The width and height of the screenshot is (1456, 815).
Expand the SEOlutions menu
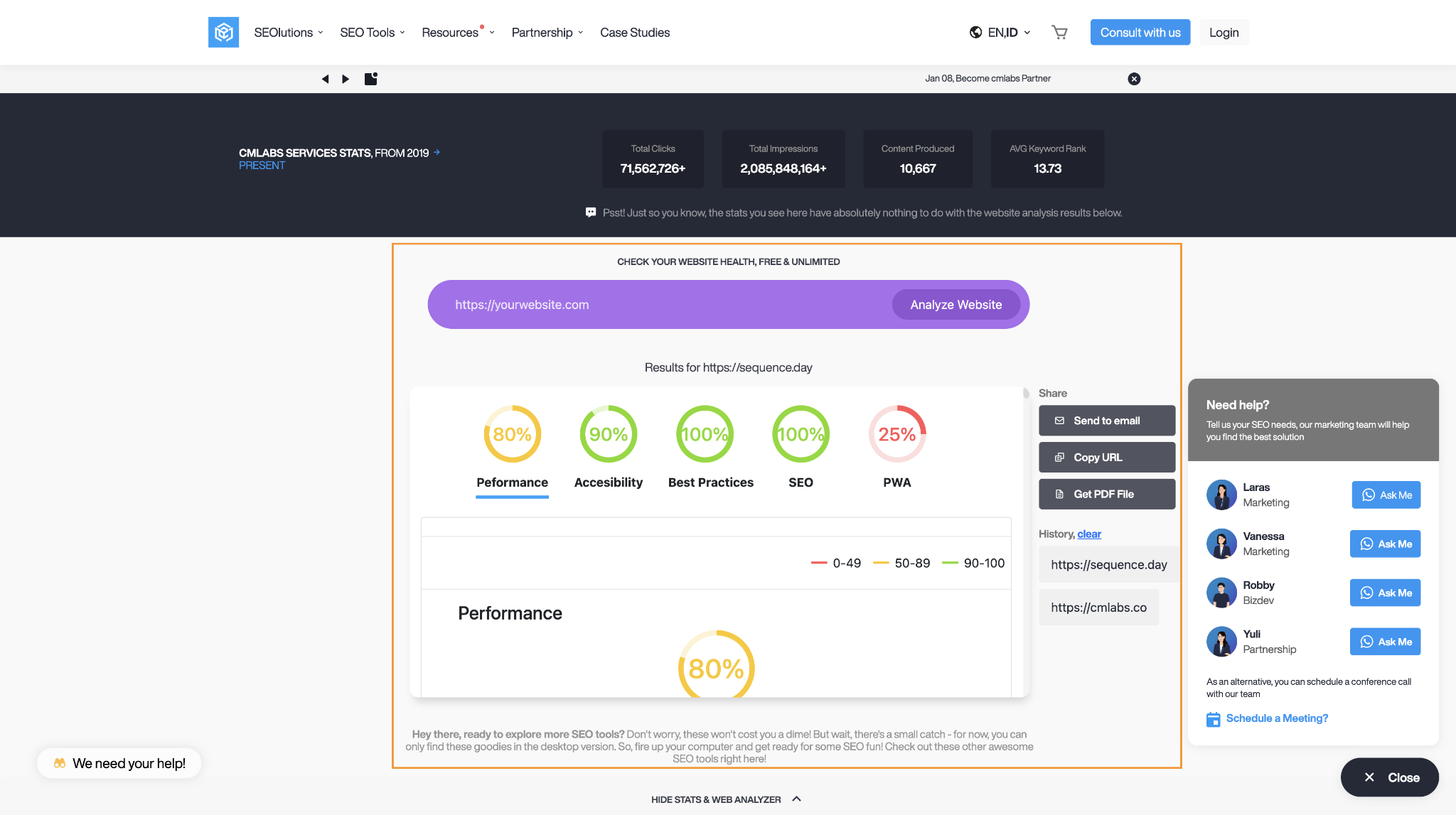click(x=289, y=33)
